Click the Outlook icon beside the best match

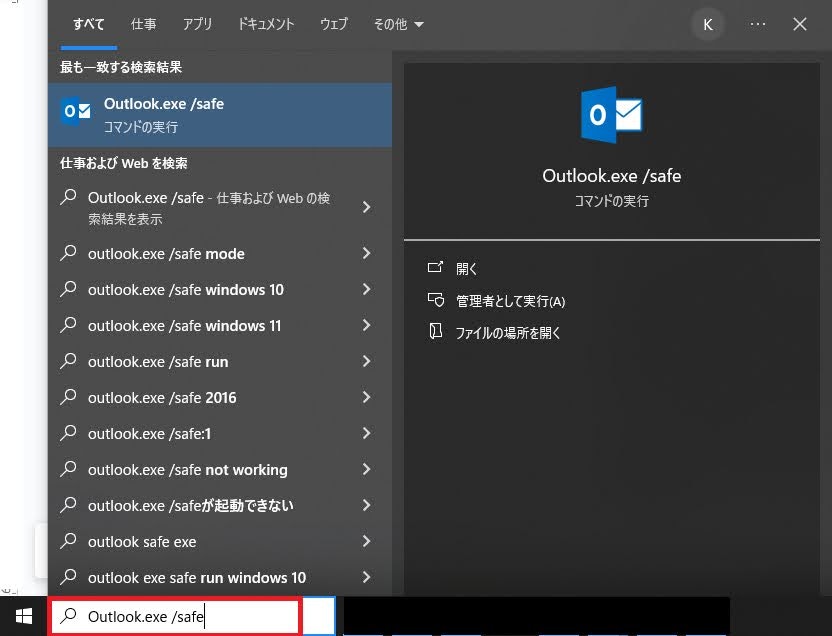coord(76,112)
